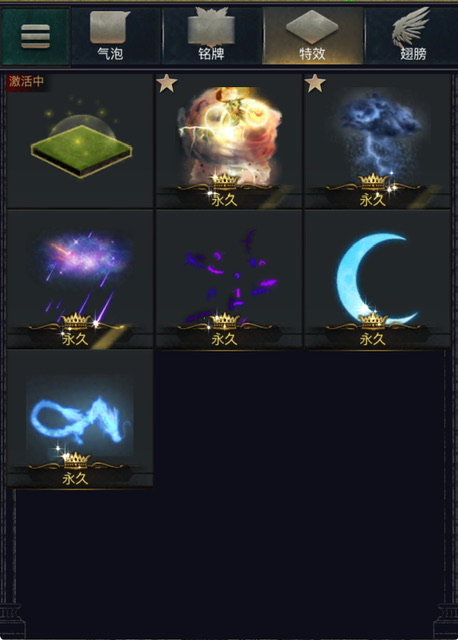Select the green grass tile effect
458x640 pixels.
pyautogui.click(x=80, y=141)
